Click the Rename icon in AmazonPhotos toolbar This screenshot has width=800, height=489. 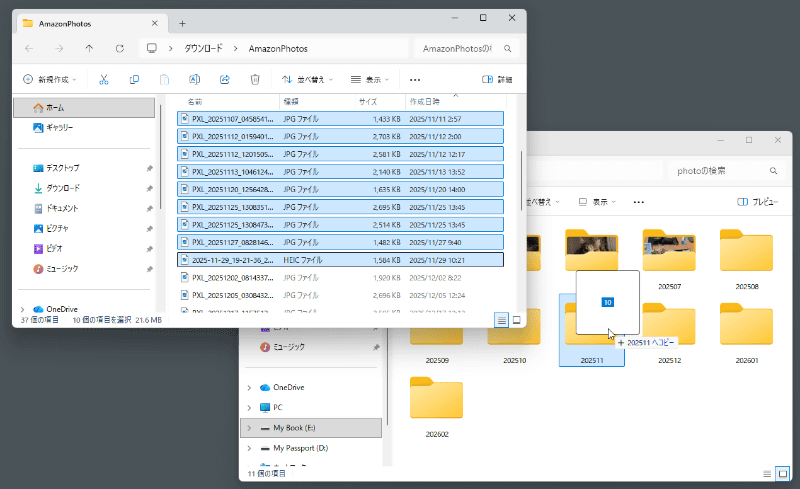(194, 79)
